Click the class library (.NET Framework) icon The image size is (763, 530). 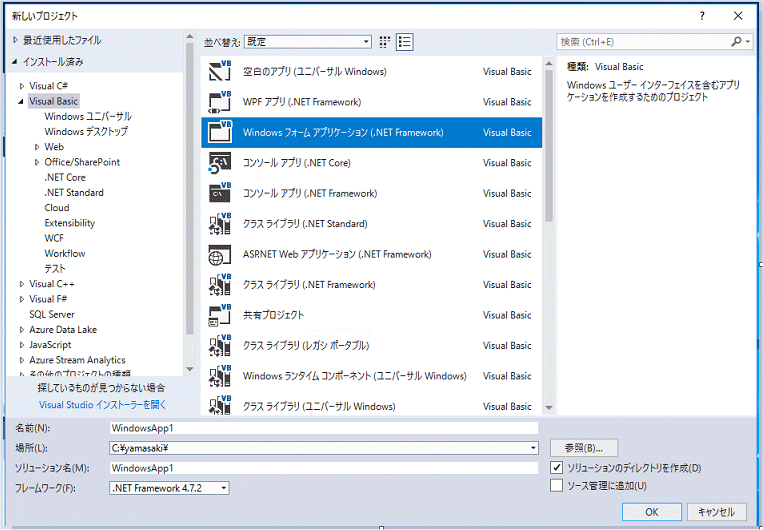(219, 284)
